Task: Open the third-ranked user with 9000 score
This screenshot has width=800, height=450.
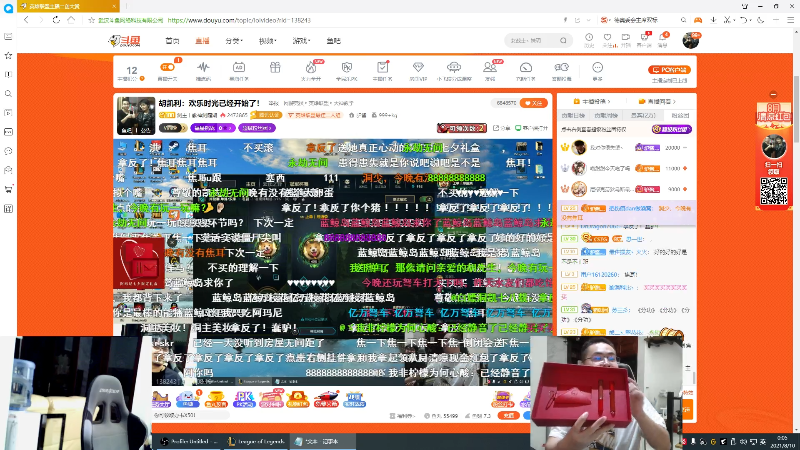Action: click(627, 189)
